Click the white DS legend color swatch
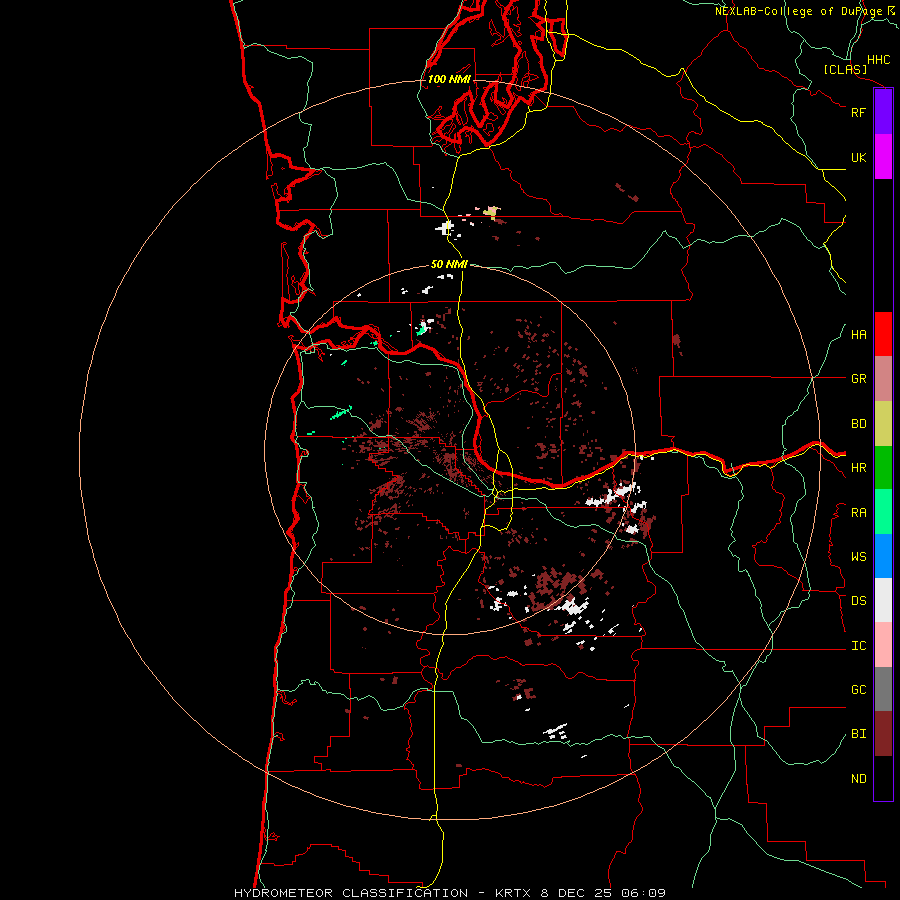 coord(883,600)
